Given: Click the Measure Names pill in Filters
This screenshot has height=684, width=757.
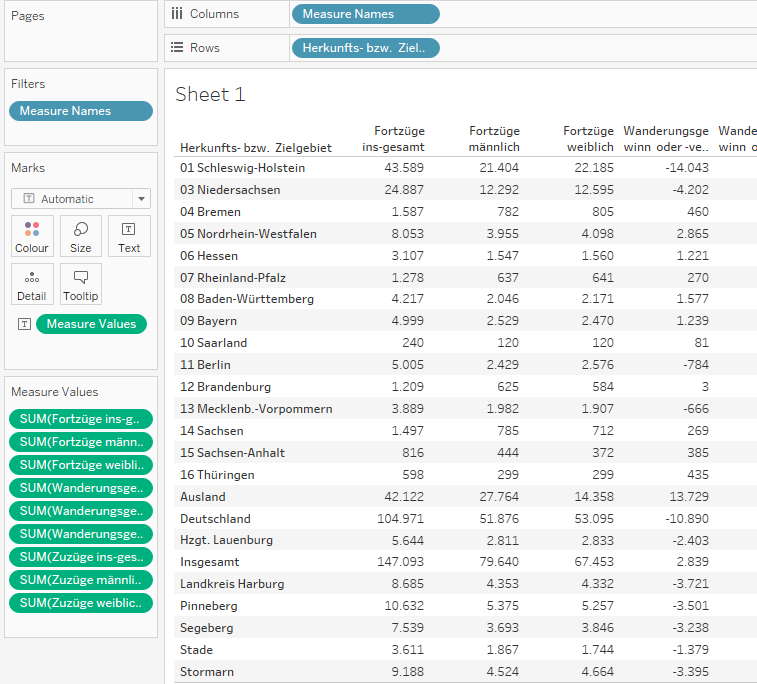Looking at the screenshot, I should pyautogui.click(x=80, y=111).
